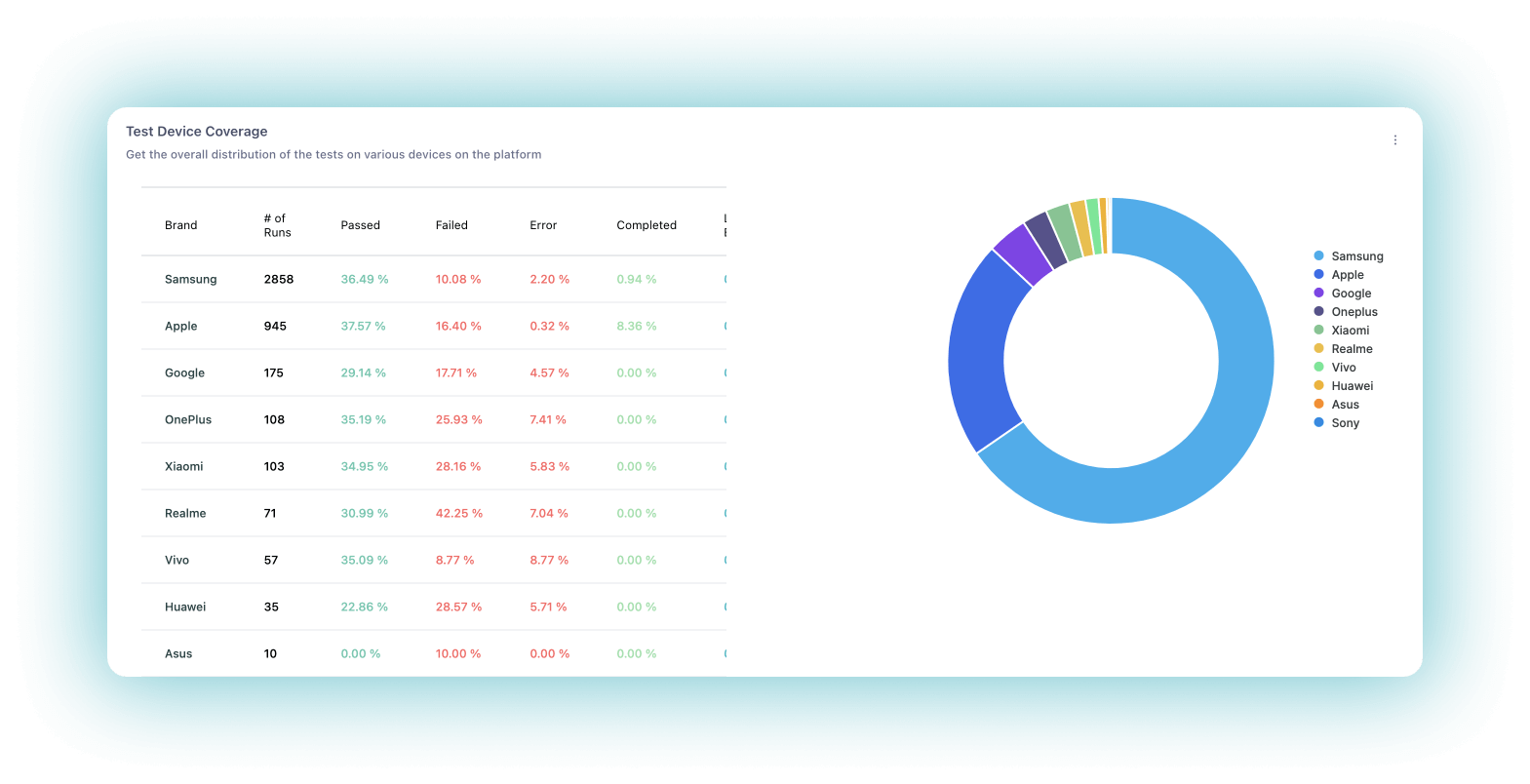Click the Xiaomi legend color dot
Viewport: 1530px width, 784px height.
pos(1318,331)
